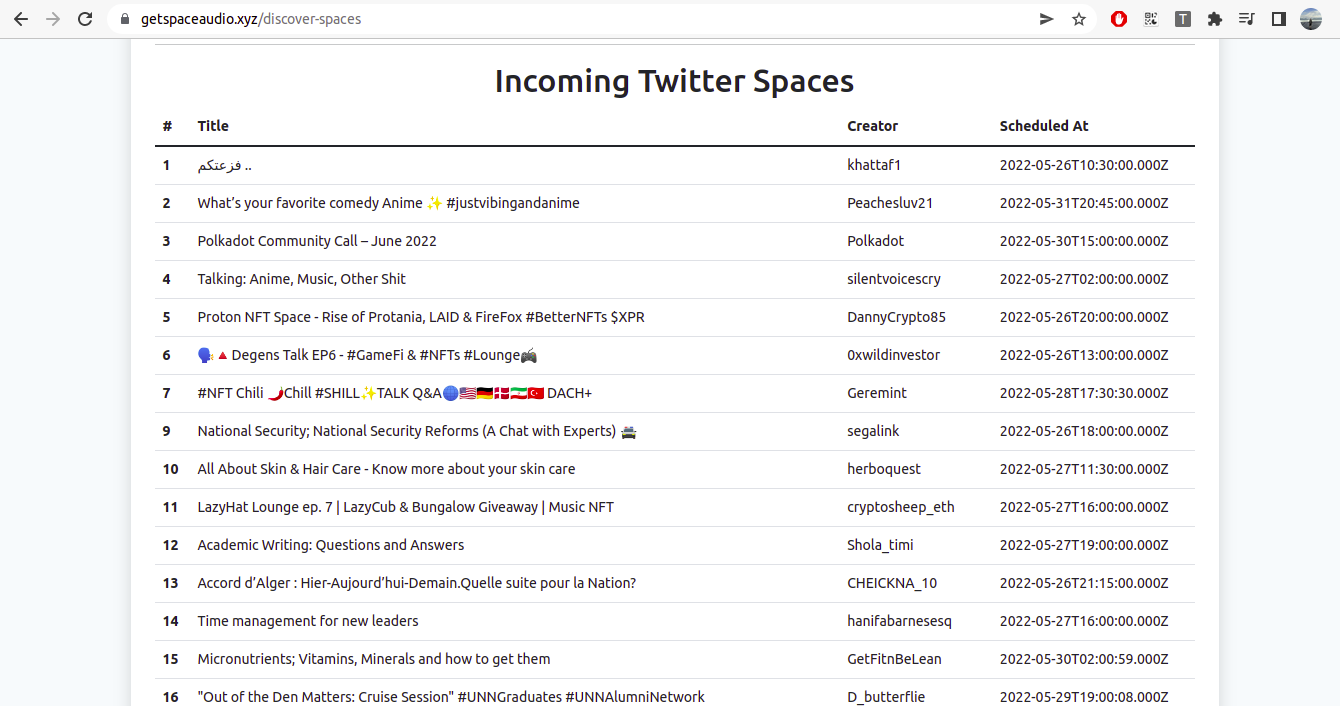Select the Accord d'Alger space title
1340x706 pixels.
(417, 583)
